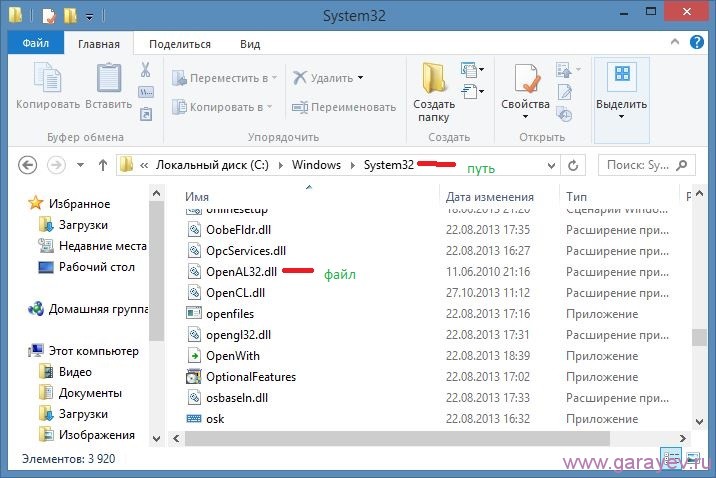
Task: Create a new folder (Создать папку)
Action: click(433, 93)
